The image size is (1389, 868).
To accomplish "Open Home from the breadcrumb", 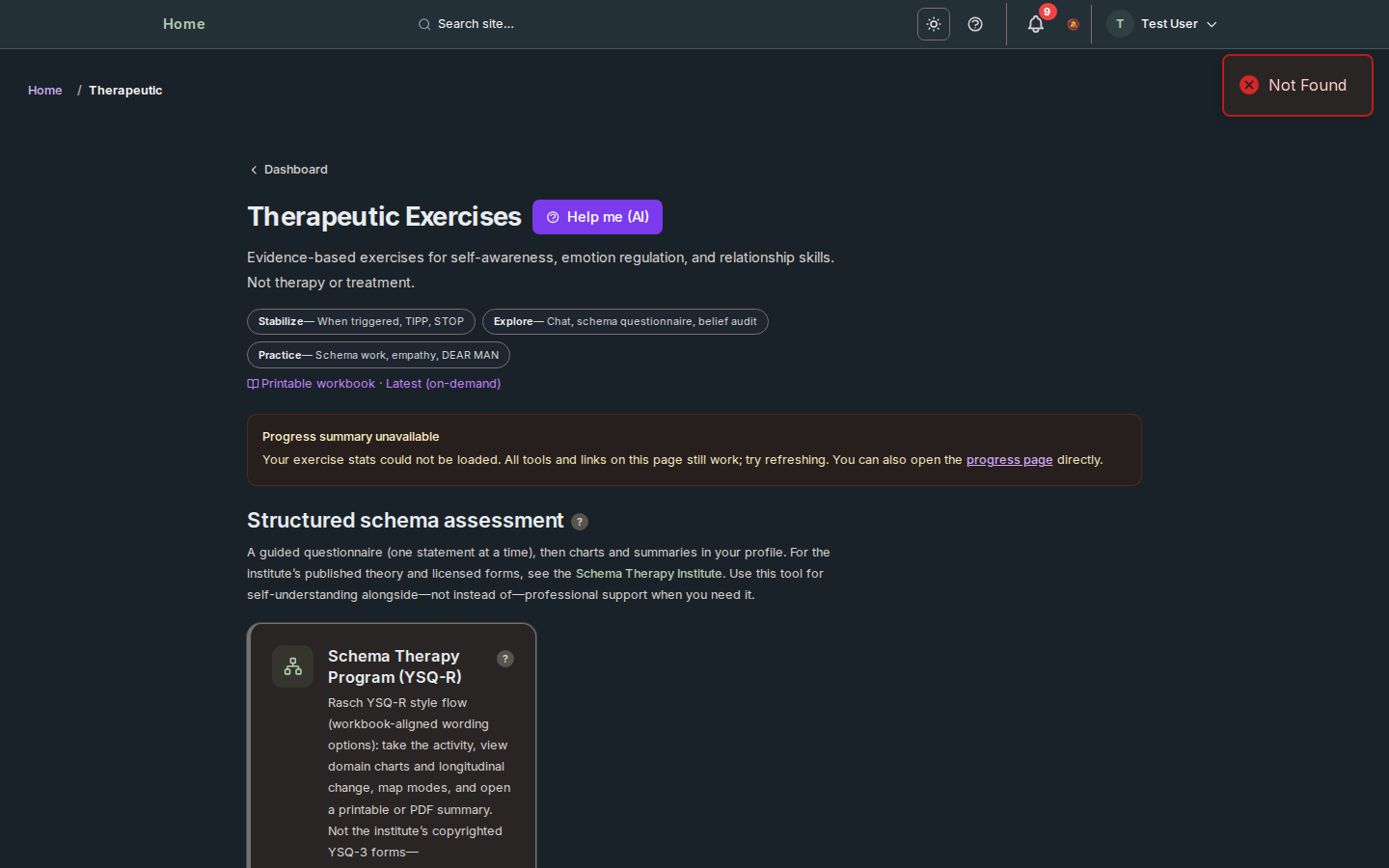I will tap(44, 90).
